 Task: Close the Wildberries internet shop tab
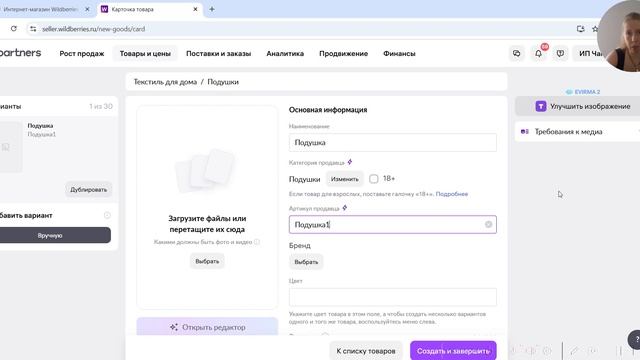[87, 9]
